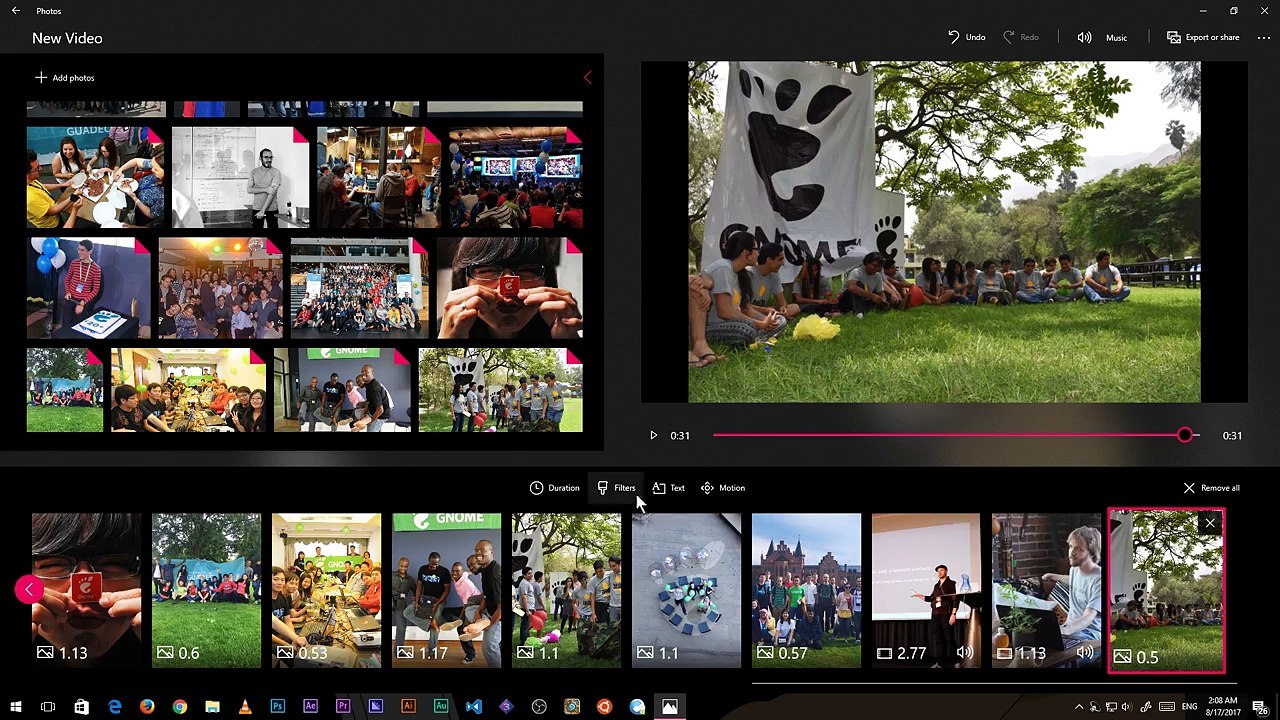Select the library photo of red cube close-up
1280x720 pixels.
(x=509, y=288)
